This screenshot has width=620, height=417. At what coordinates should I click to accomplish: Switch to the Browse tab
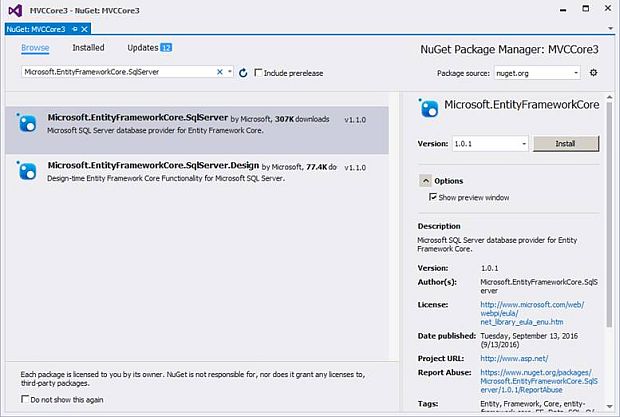click(35, 48)
